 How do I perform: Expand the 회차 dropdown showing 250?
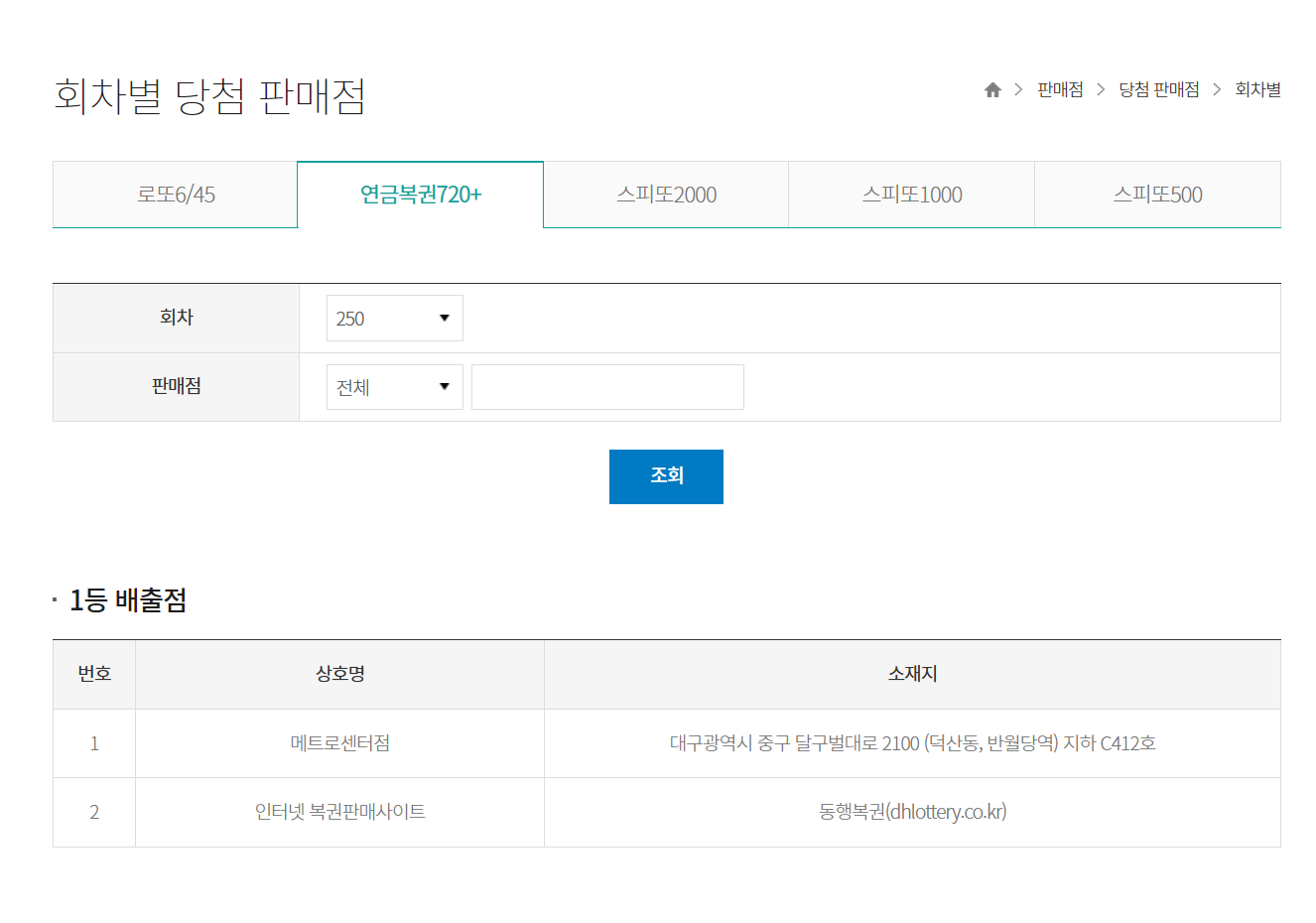[x=395, y=319]
